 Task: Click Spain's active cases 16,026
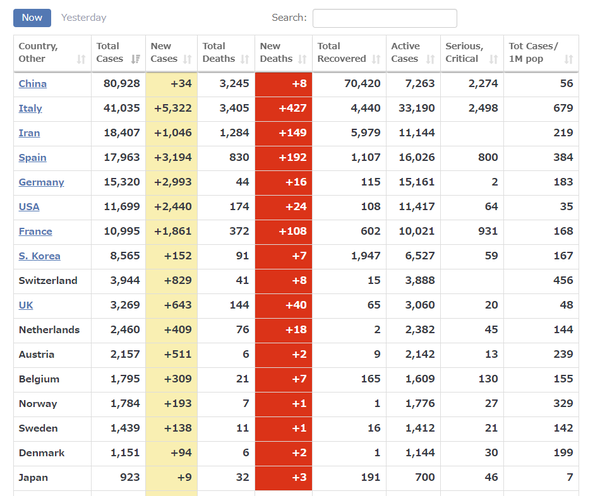click(x=417, y=158)
